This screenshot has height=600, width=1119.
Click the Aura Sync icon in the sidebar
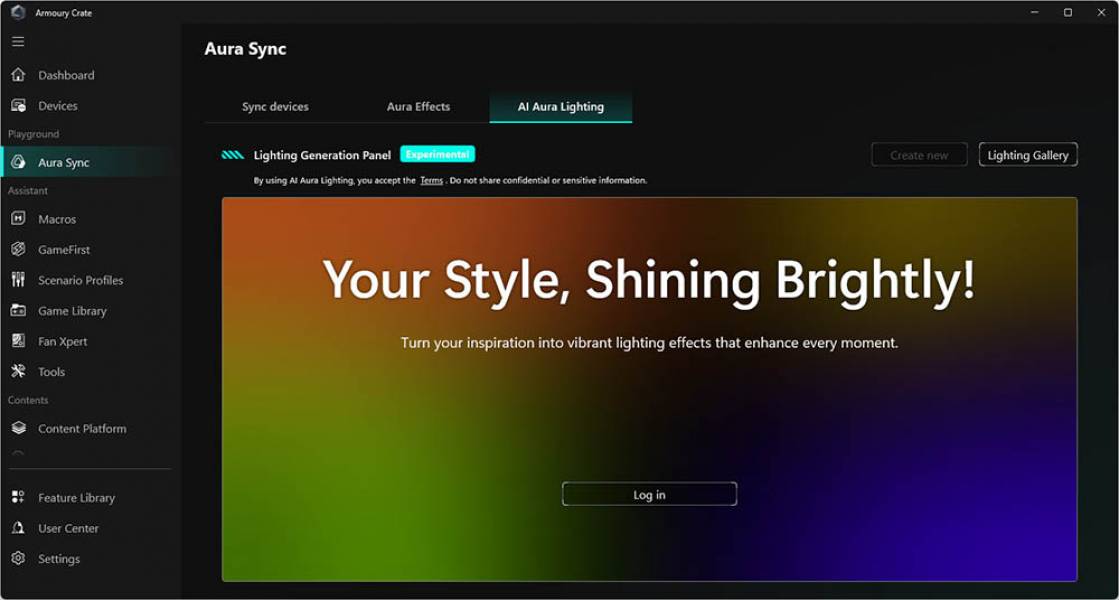19,162
